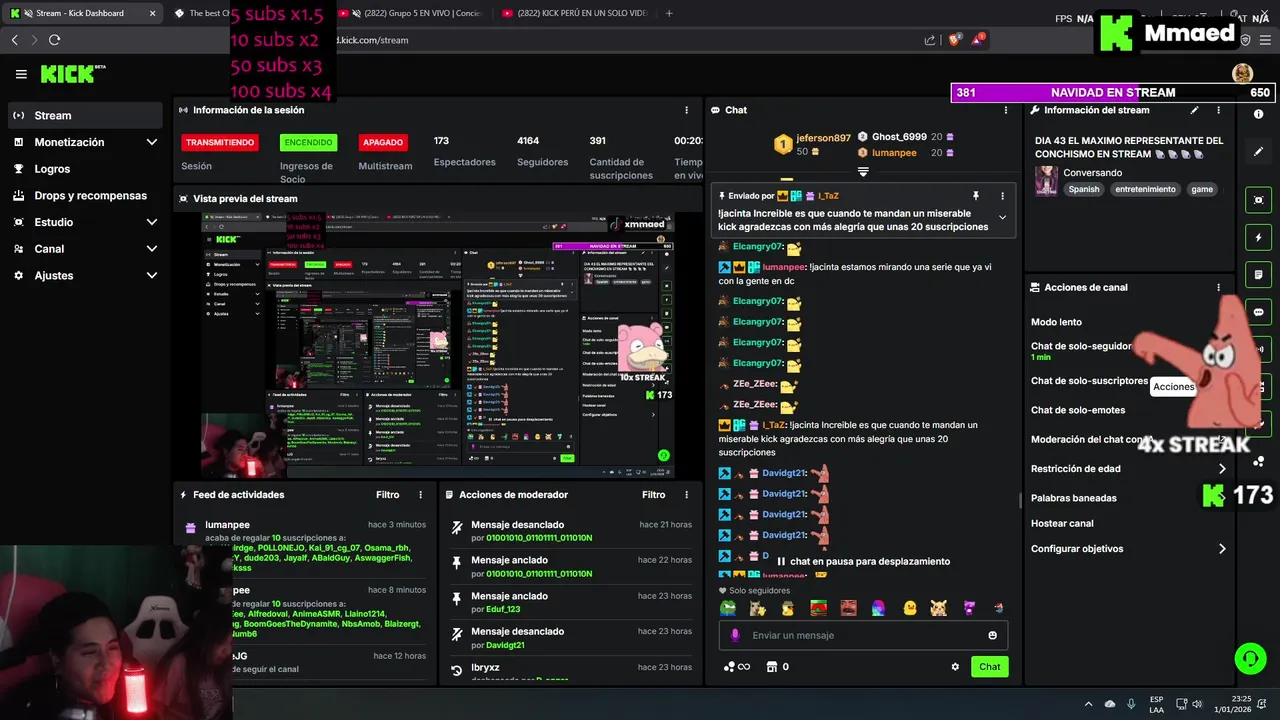This screenshot has width=1280, height=720.
Task: Open the user profile avatar
Action: pos(1242,74)
